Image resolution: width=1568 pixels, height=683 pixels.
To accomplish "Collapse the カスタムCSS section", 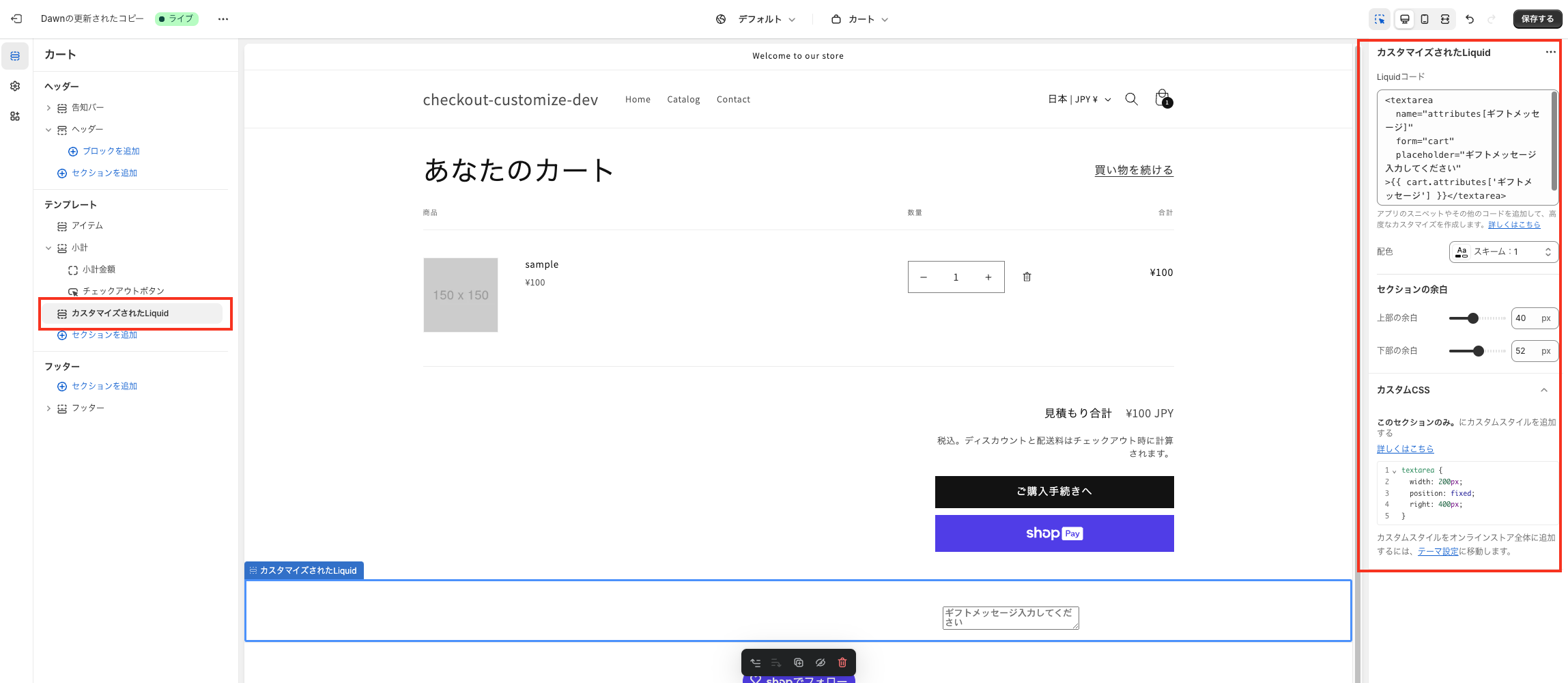I will coord(1543,390).
